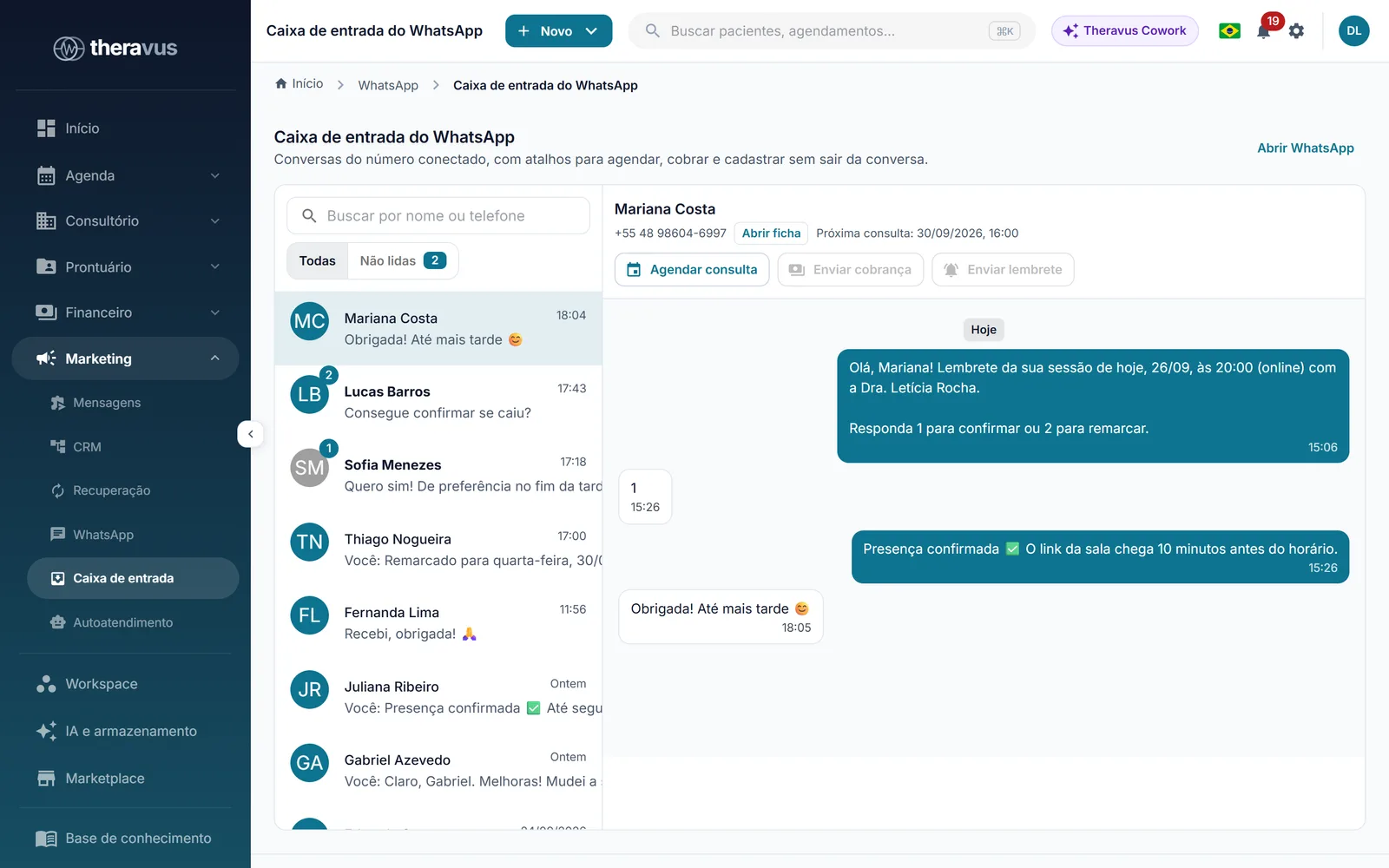Select the Todas conversations tab
This screenshot has width=1389, height=868.
tap(317, 261)
